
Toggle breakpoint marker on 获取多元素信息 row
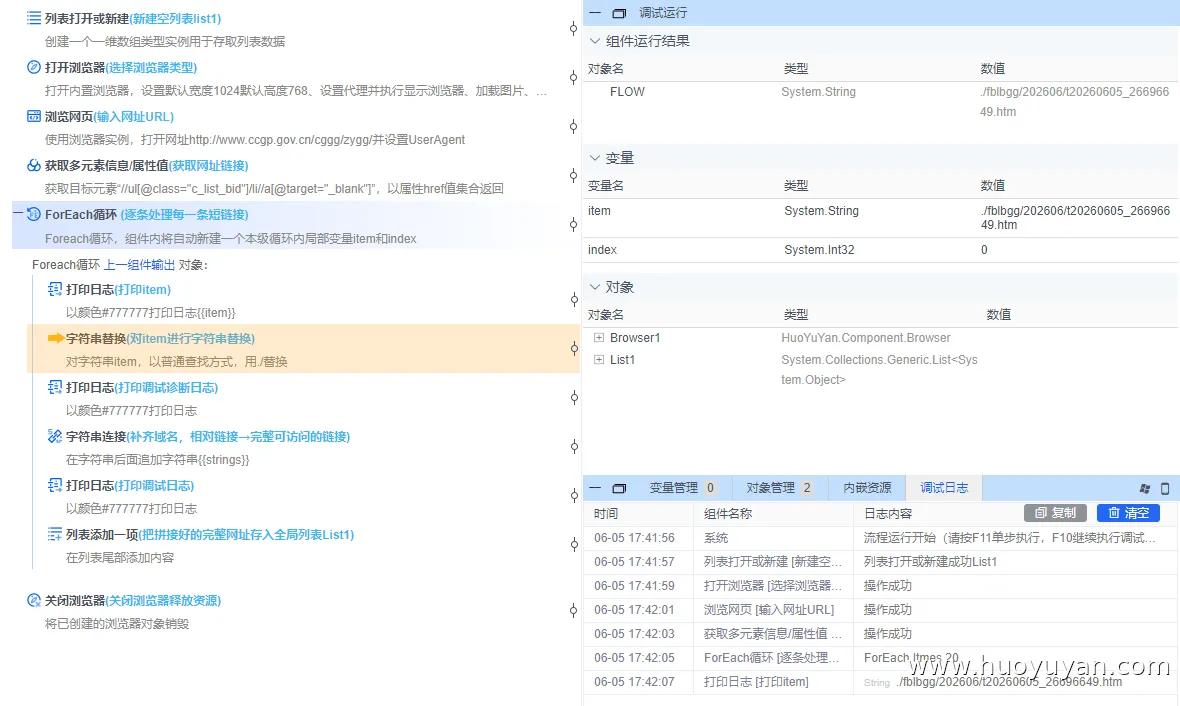[x=573, y=175]
